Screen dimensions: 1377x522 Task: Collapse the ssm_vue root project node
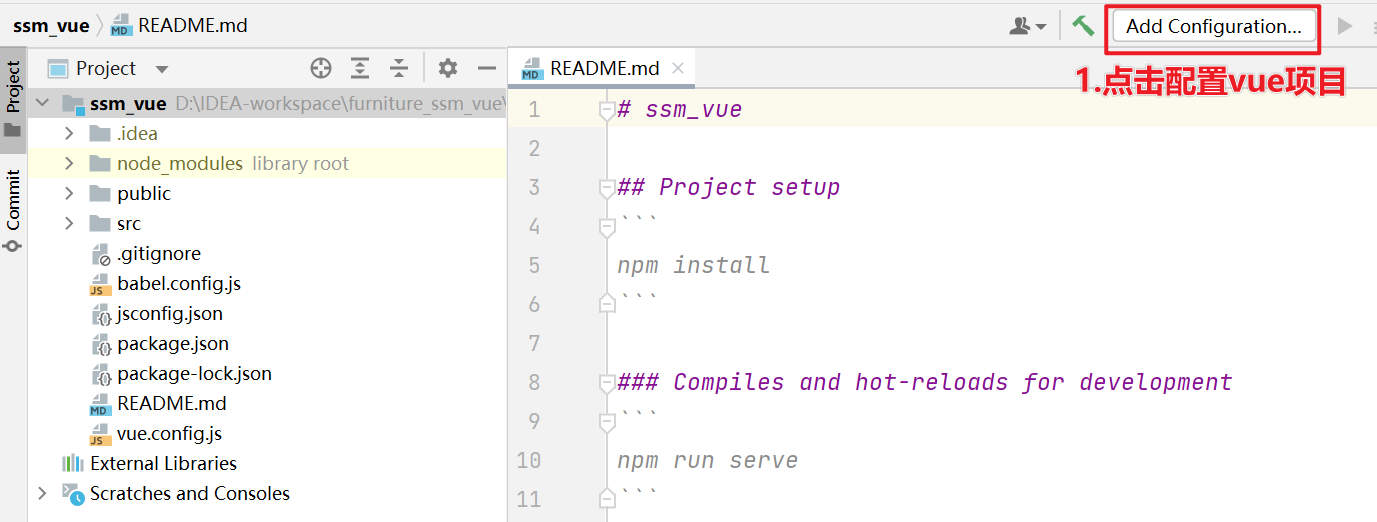[x=42, y=103]
